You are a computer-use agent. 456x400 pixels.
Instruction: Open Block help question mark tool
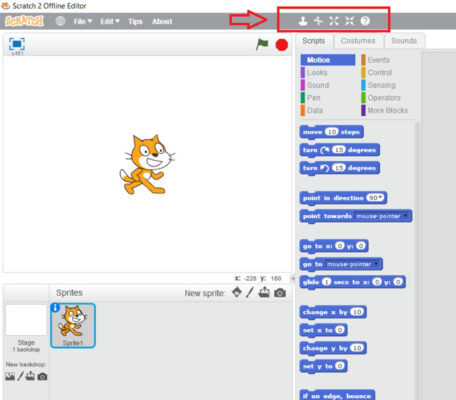click(x=365, y=21)
